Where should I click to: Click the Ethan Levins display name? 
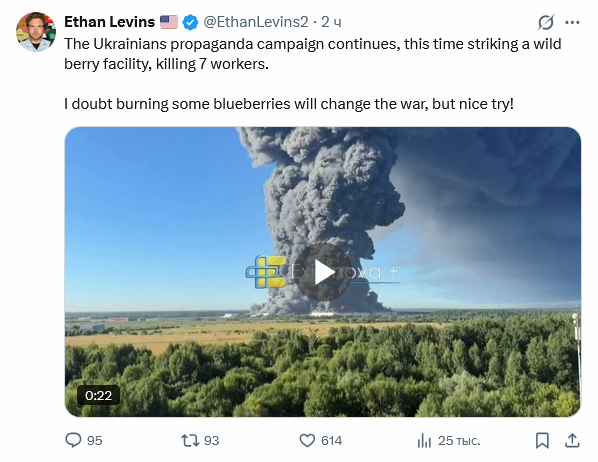pos(109,22)
